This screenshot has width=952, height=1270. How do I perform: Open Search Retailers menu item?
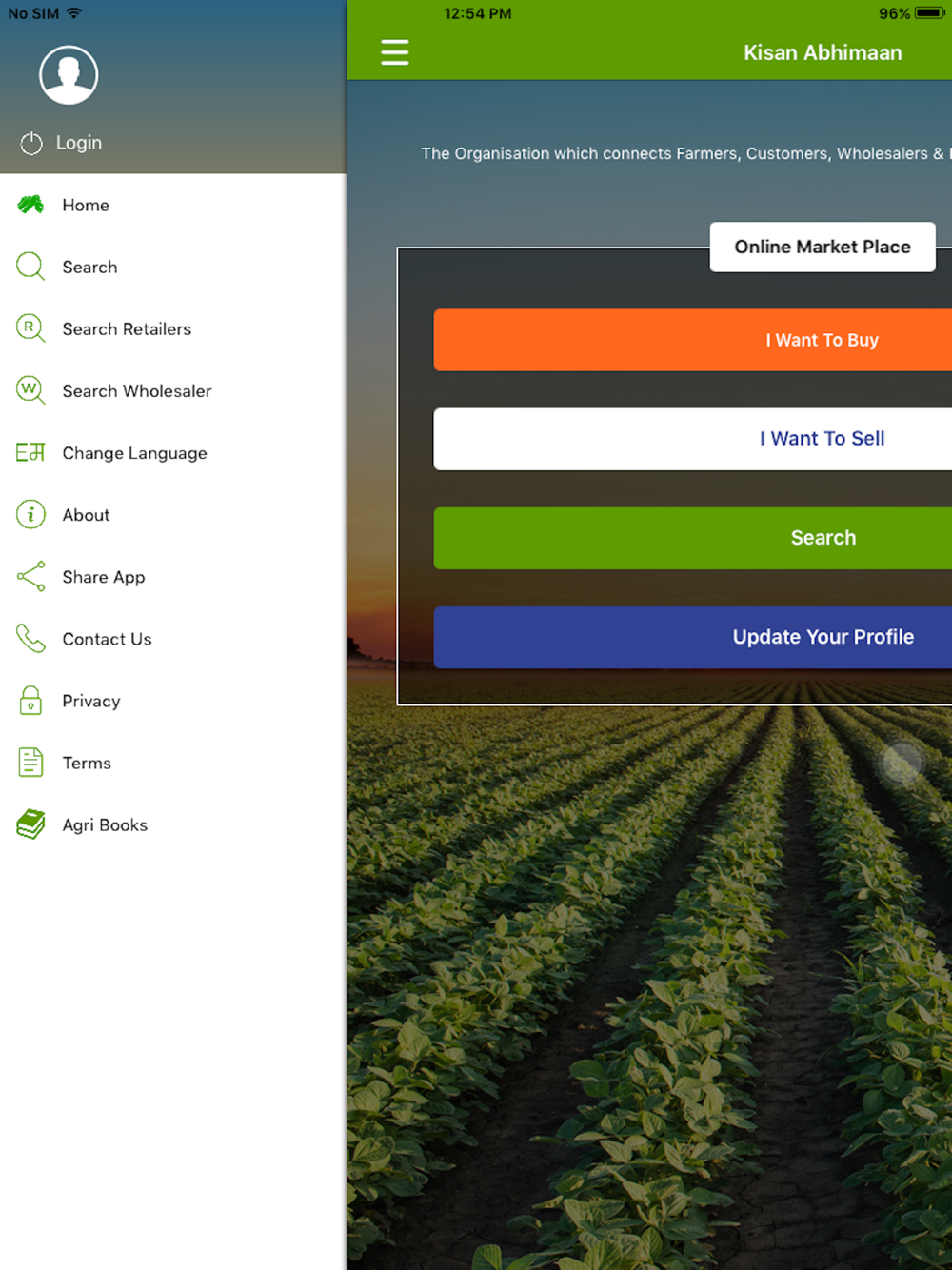pyautogui.click(x=173, y=328)
